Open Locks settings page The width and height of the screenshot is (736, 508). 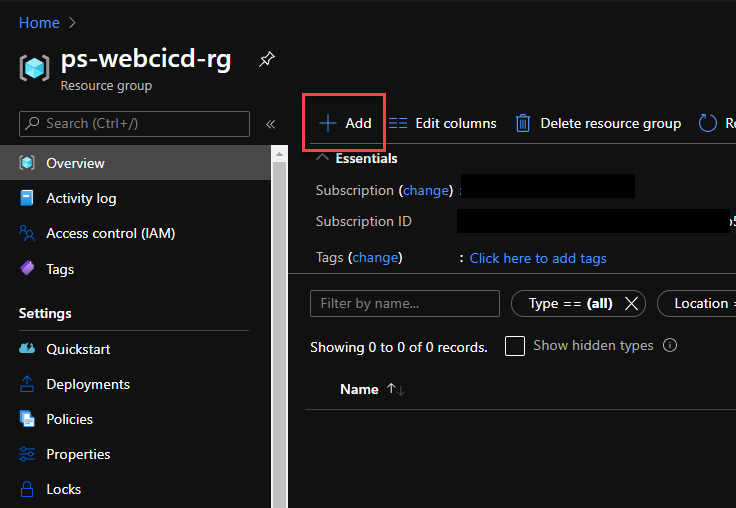(x=63, y=489)
